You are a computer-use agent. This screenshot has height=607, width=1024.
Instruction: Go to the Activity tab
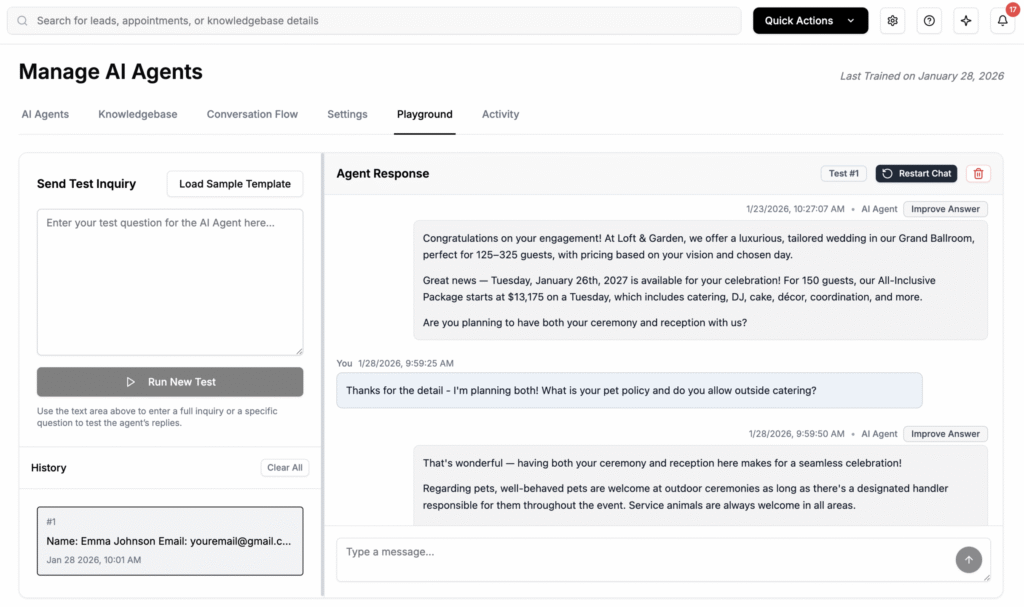click(500, 114)
